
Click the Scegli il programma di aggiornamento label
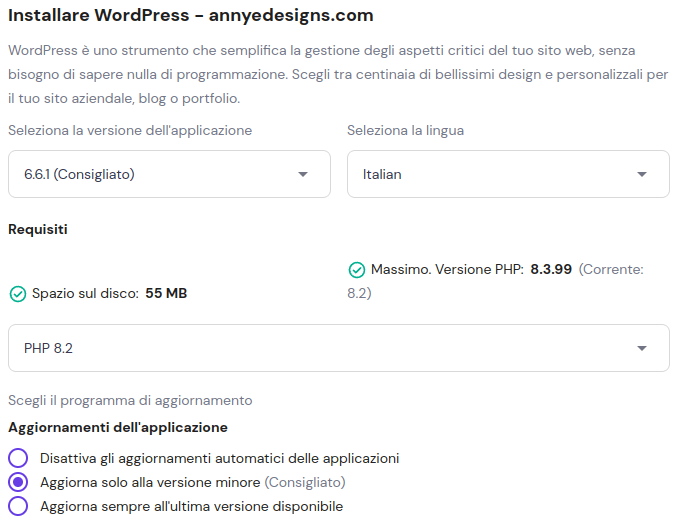coord(130,400)
